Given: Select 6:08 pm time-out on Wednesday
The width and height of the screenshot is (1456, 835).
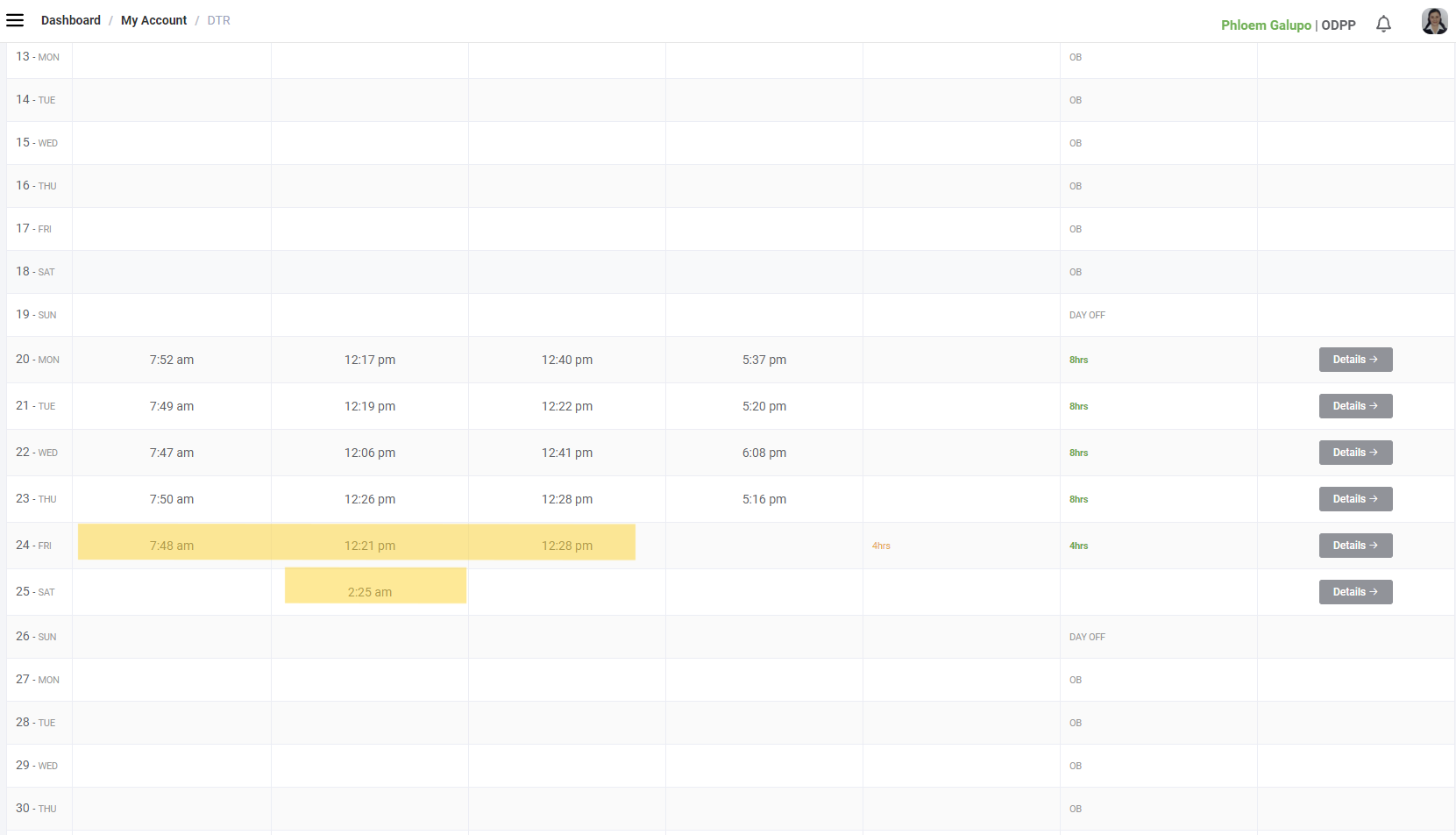Looking at the screenshot, I should (764, 453).
